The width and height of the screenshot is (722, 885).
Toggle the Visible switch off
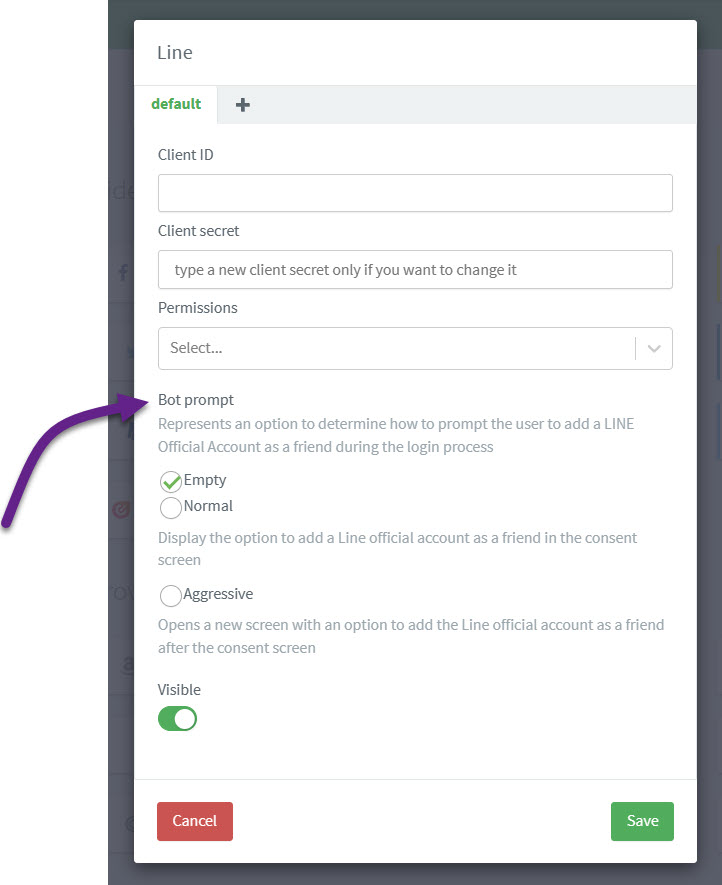pos(177,719)
